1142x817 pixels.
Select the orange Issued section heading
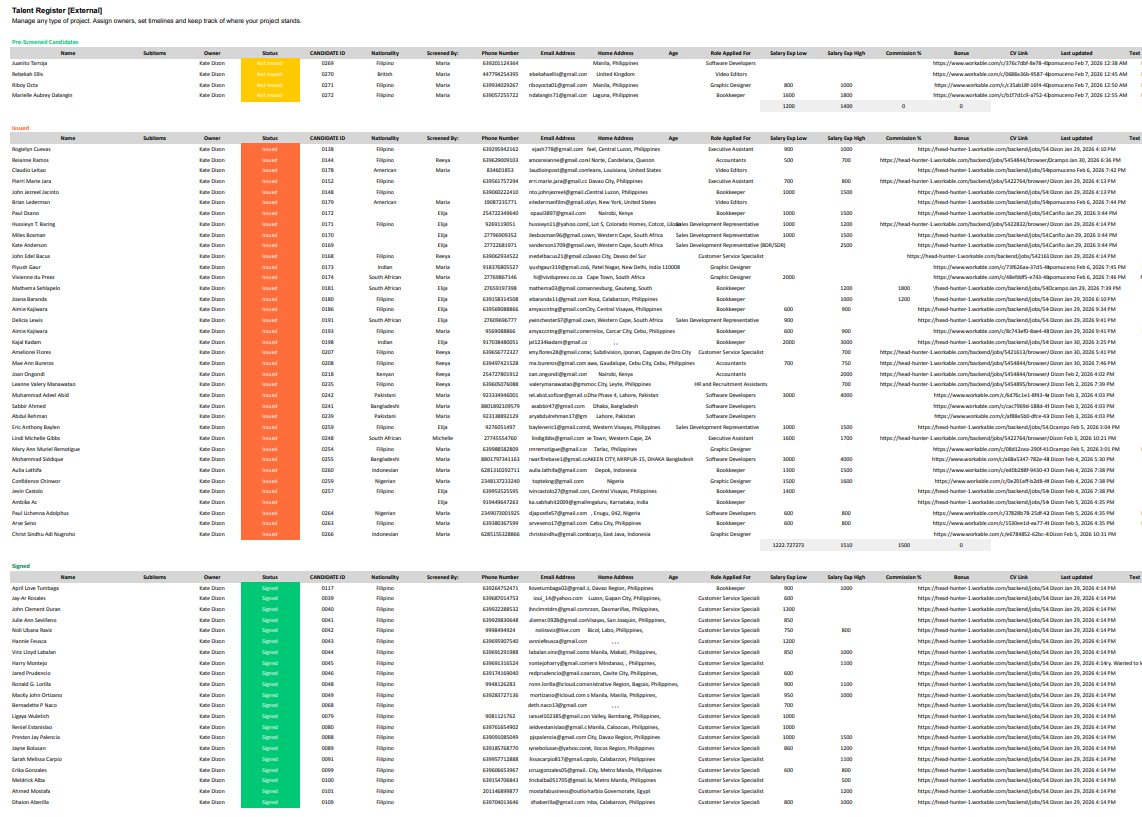click(x=20, y=128)
